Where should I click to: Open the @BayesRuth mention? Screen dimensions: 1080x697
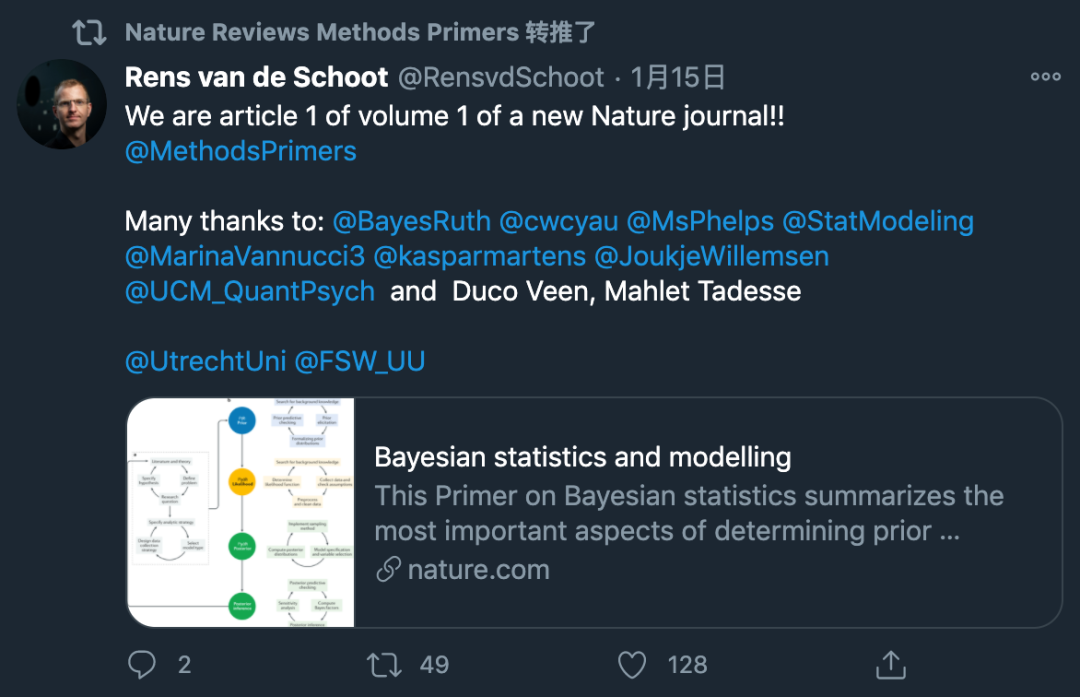[x=411, y=220]
